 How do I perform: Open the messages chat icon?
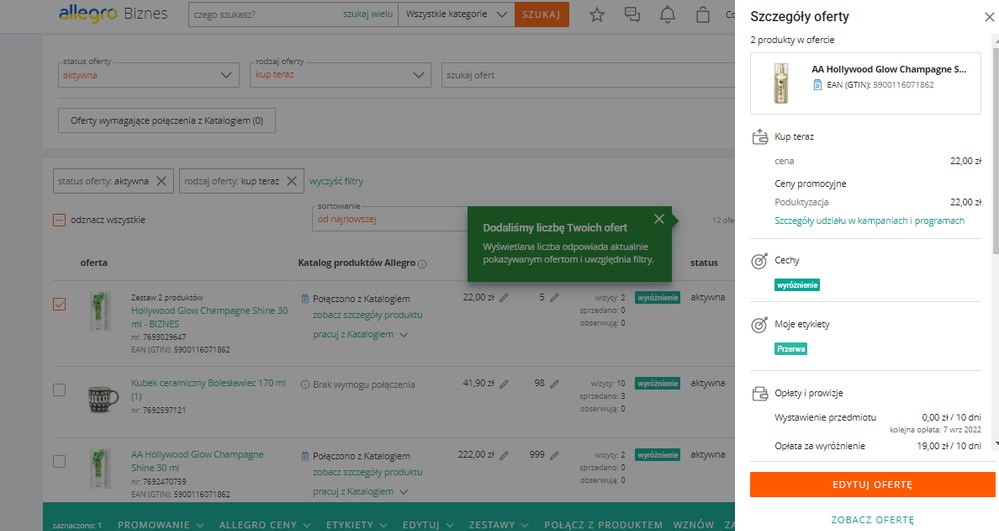(x=632, y=15)
